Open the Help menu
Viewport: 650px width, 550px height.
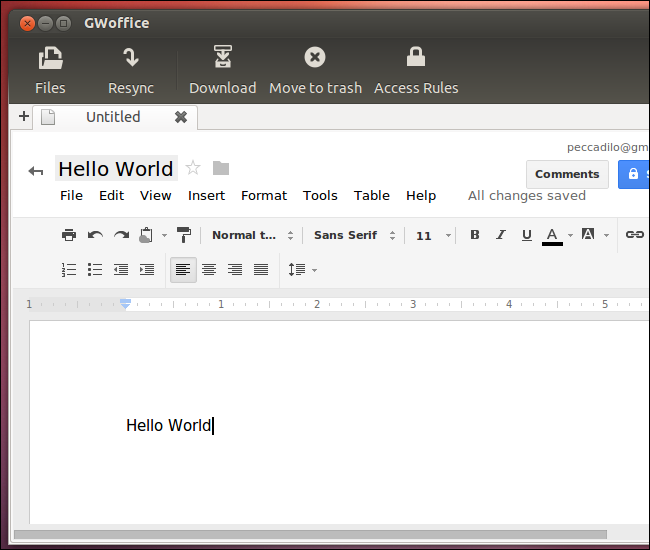click(x=421, y=196)
